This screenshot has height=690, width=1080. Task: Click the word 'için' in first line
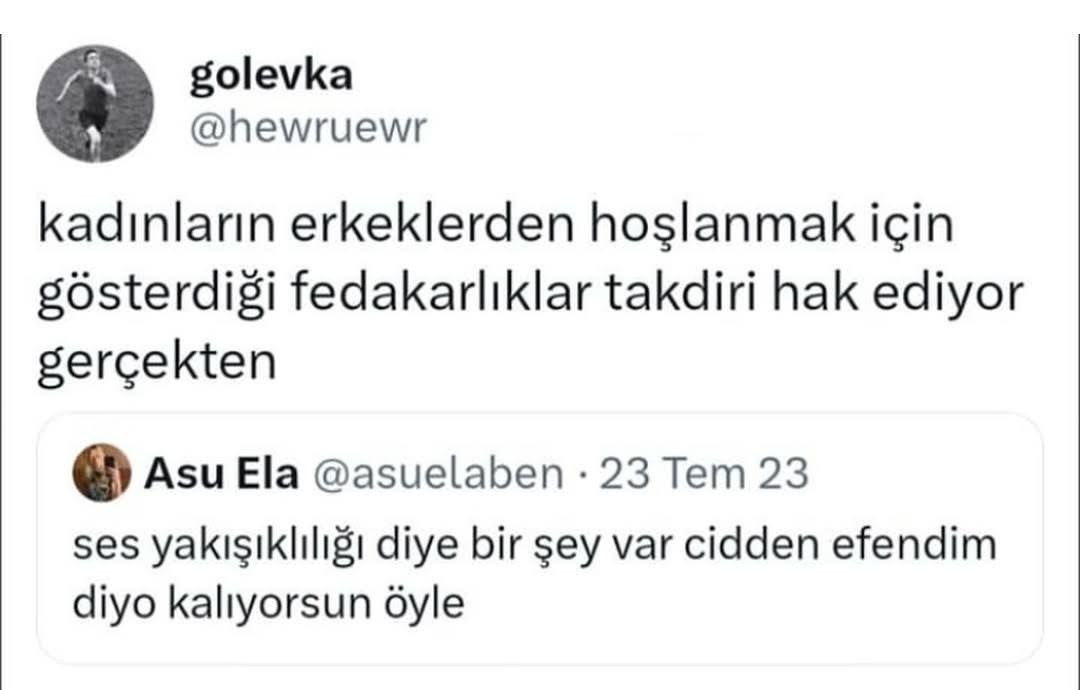[x=911, y=226]
